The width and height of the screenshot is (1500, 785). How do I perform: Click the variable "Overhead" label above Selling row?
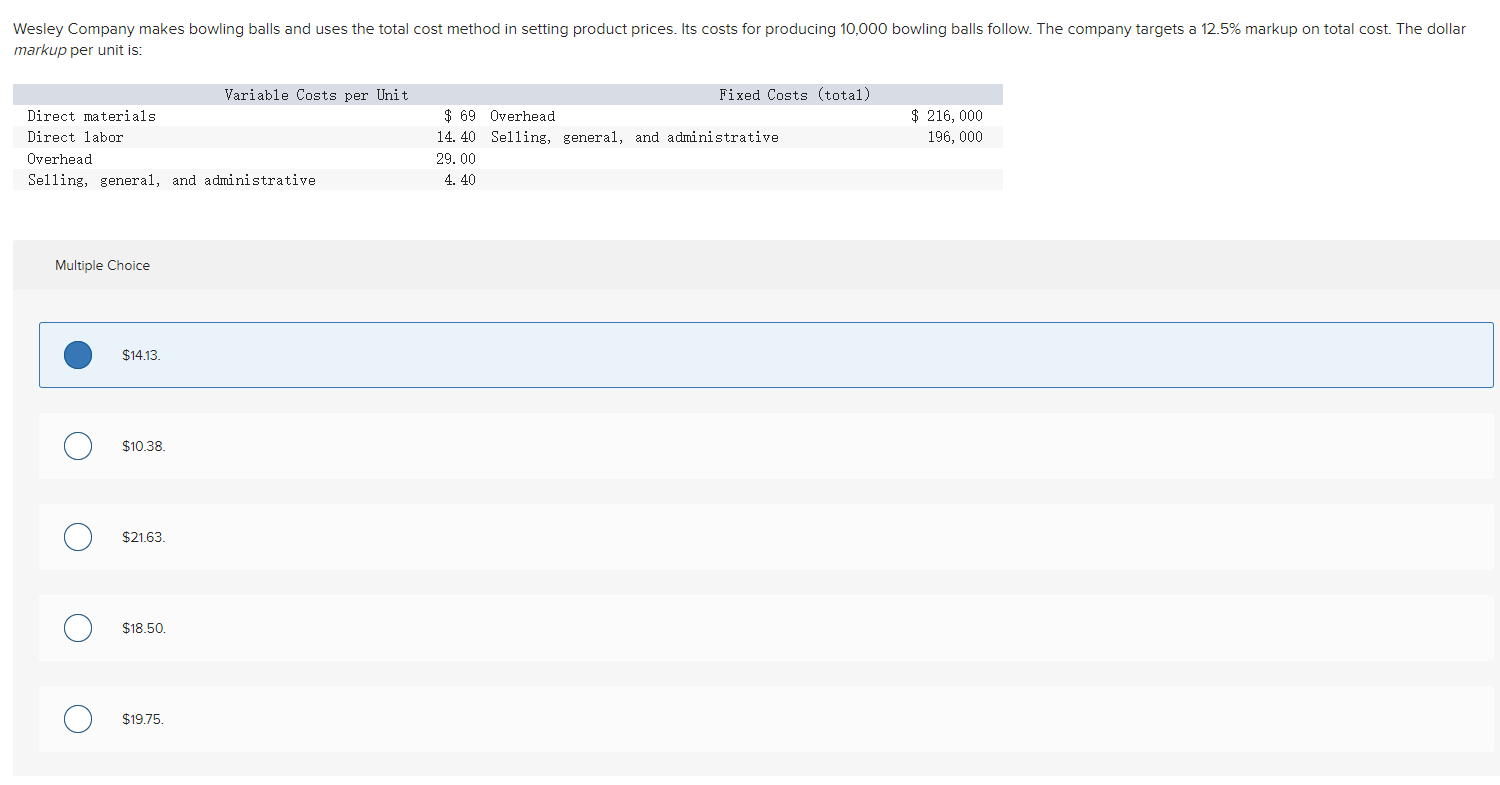[60, 159]
